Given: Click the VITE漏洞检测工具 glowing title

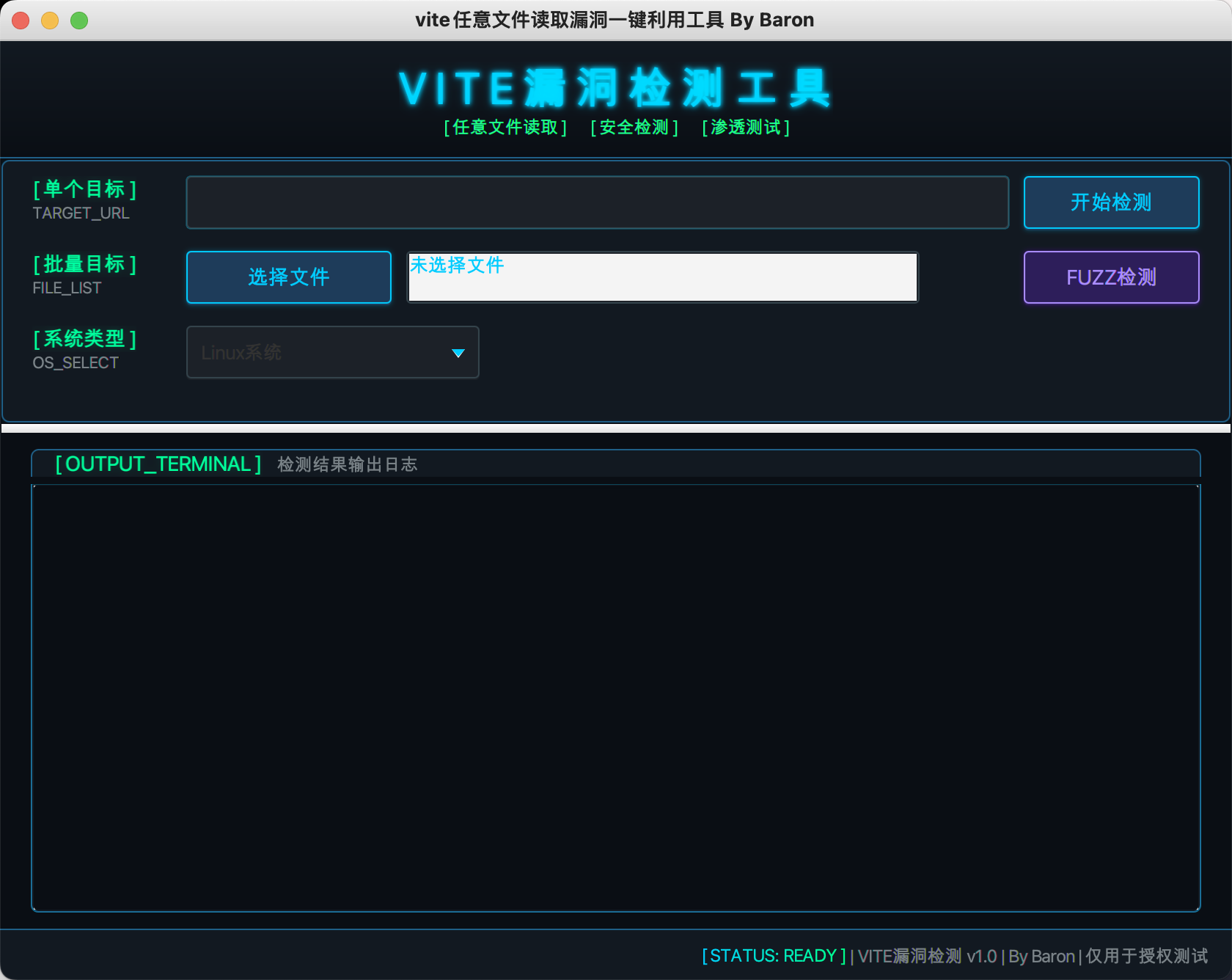Looking at the screenshot, I should point(615,88).
